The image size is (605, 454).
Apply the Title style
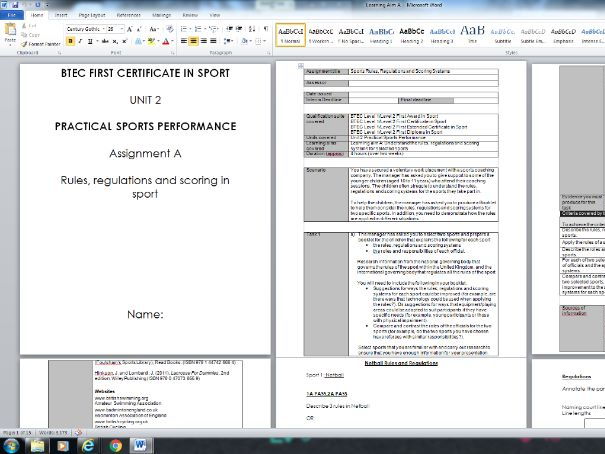[472, 35]
